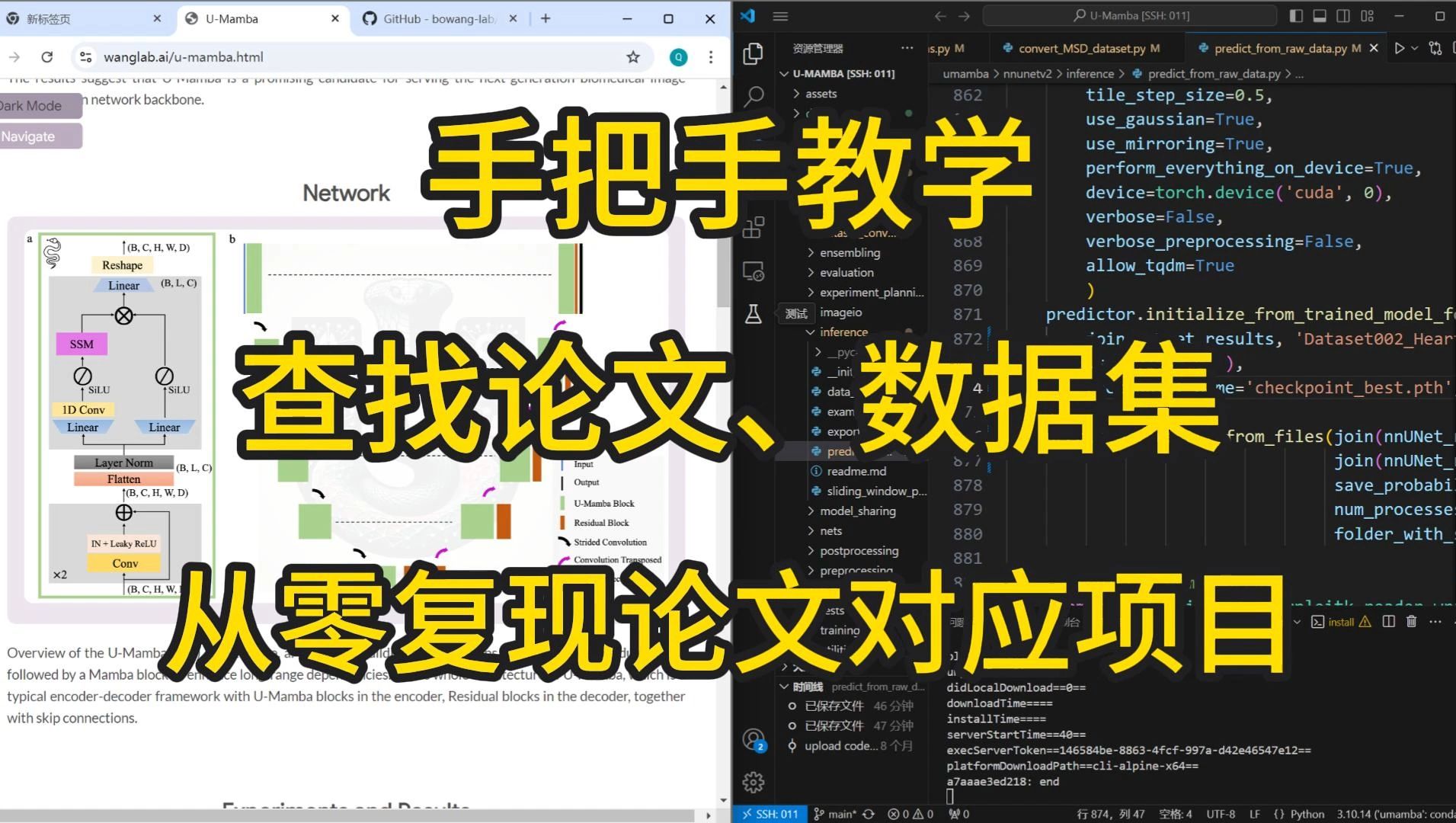Toggle Dark Mode on the U-Mamba page
The width and height of the screenshot is (1456, 823).
40,106
